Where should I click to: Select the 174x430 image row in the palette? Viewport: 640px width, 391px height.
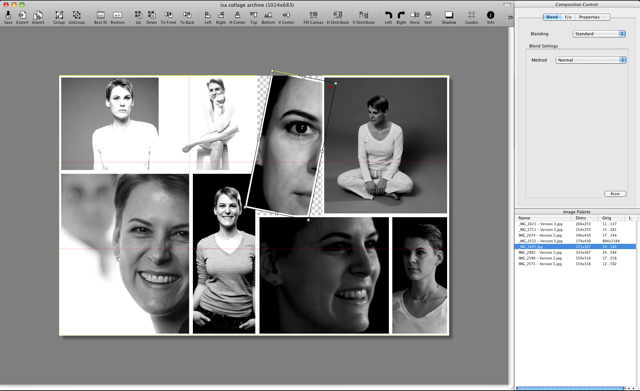575,241
